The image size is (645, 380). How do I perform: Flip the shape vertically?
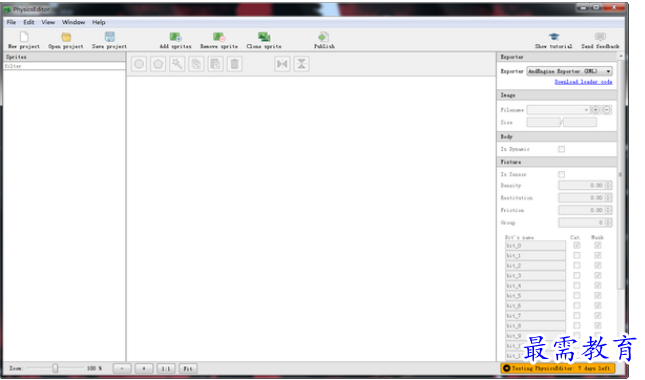point(302,64)
